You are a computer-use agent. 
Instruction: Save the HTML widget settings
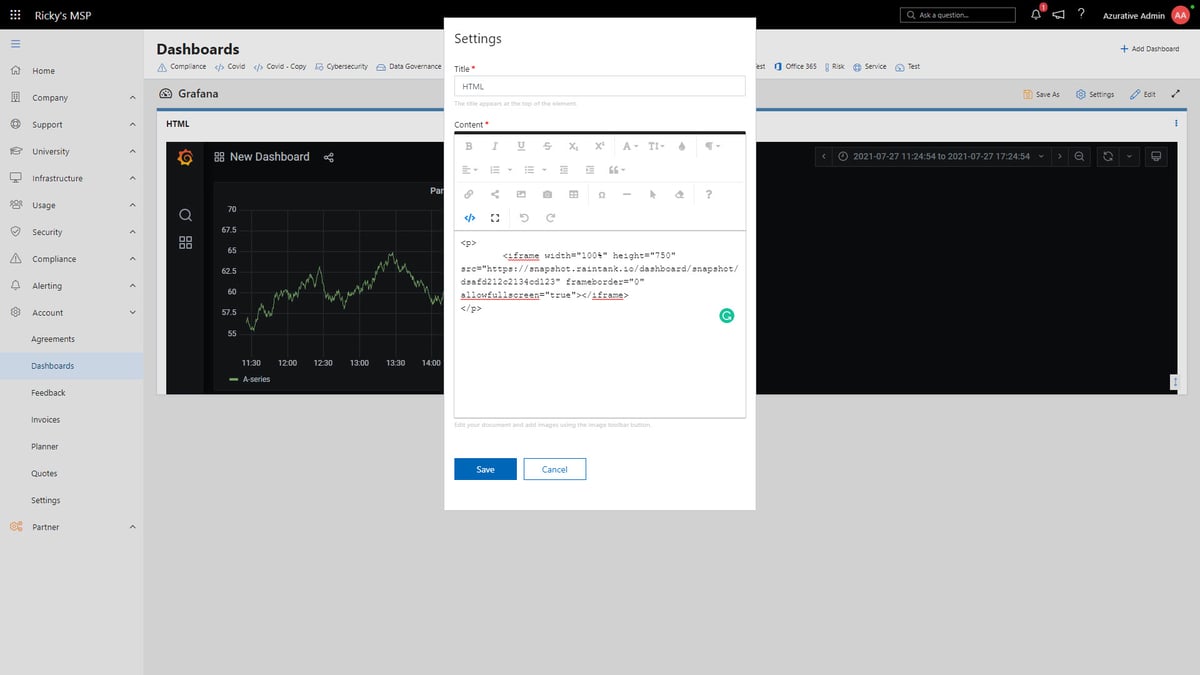[x=485, y=468]
